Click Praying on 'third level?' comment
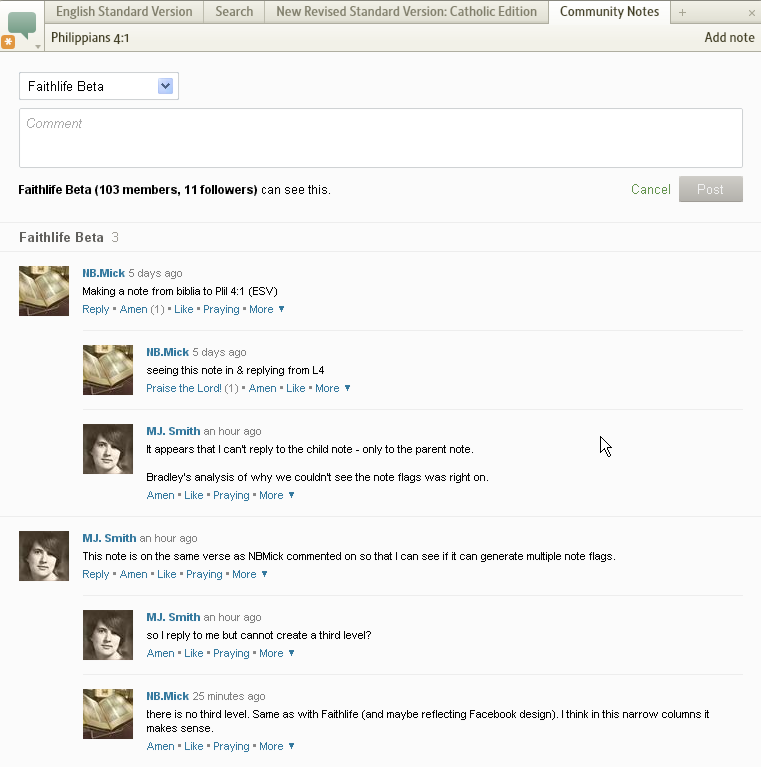Viewport: 761px width, 767px height. point(231,654)
